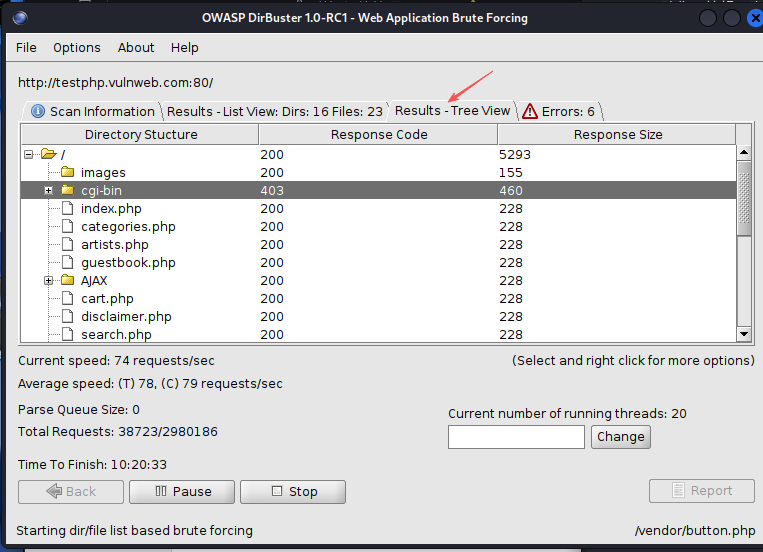Switch to Results - List View tab

click(x=274, y=111)
